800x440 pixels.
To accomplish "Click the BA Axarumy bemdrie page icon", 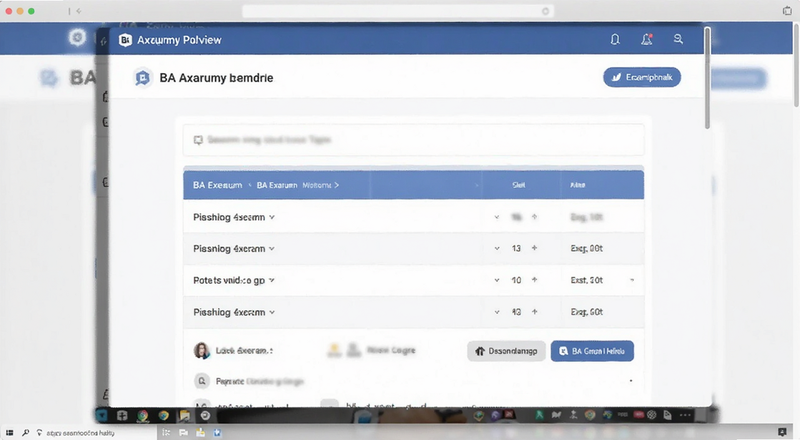I will pyautogui.click(x=142, y=78).
